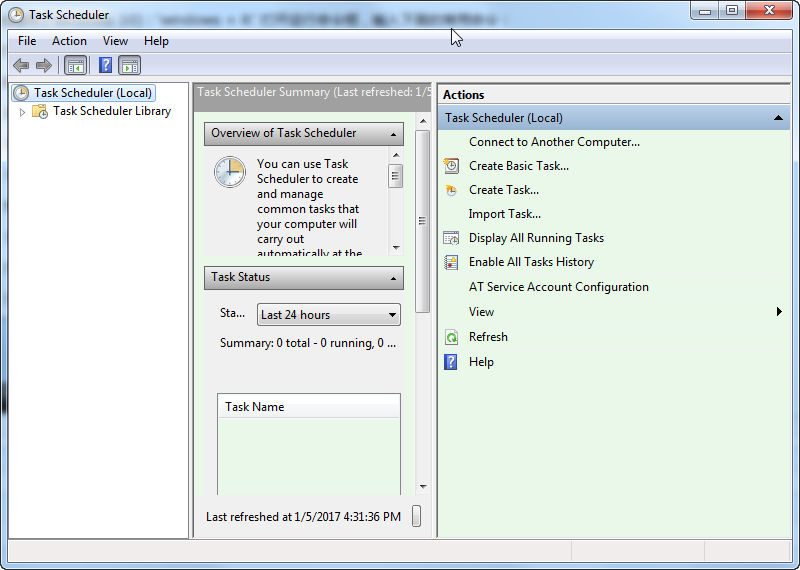Click the Forward arrow toolbar icon
The width and height of the screenshot is (800, 570).
pos(44,65)
